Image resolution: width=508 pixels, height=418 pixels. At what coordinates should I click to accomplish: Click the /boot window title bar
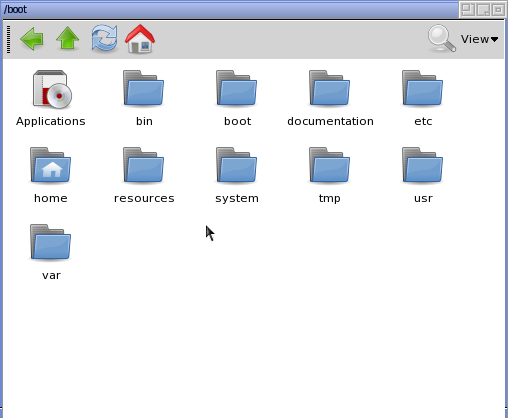[230, 9]
